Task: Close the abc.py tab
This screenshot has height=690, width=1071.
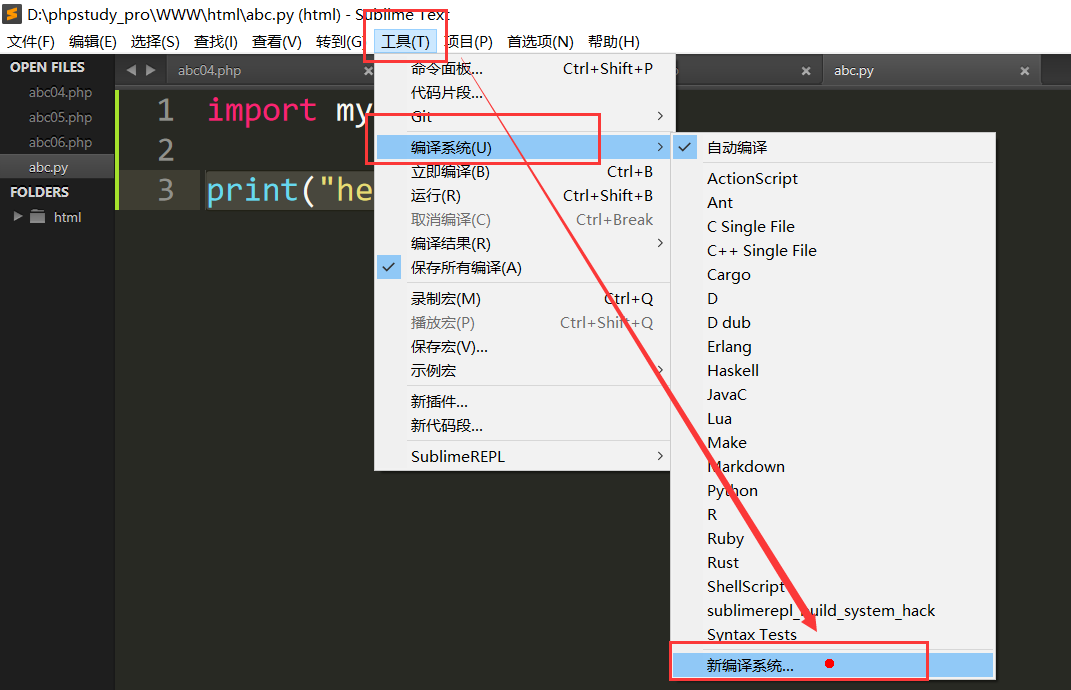Action: coord(1024,71)
